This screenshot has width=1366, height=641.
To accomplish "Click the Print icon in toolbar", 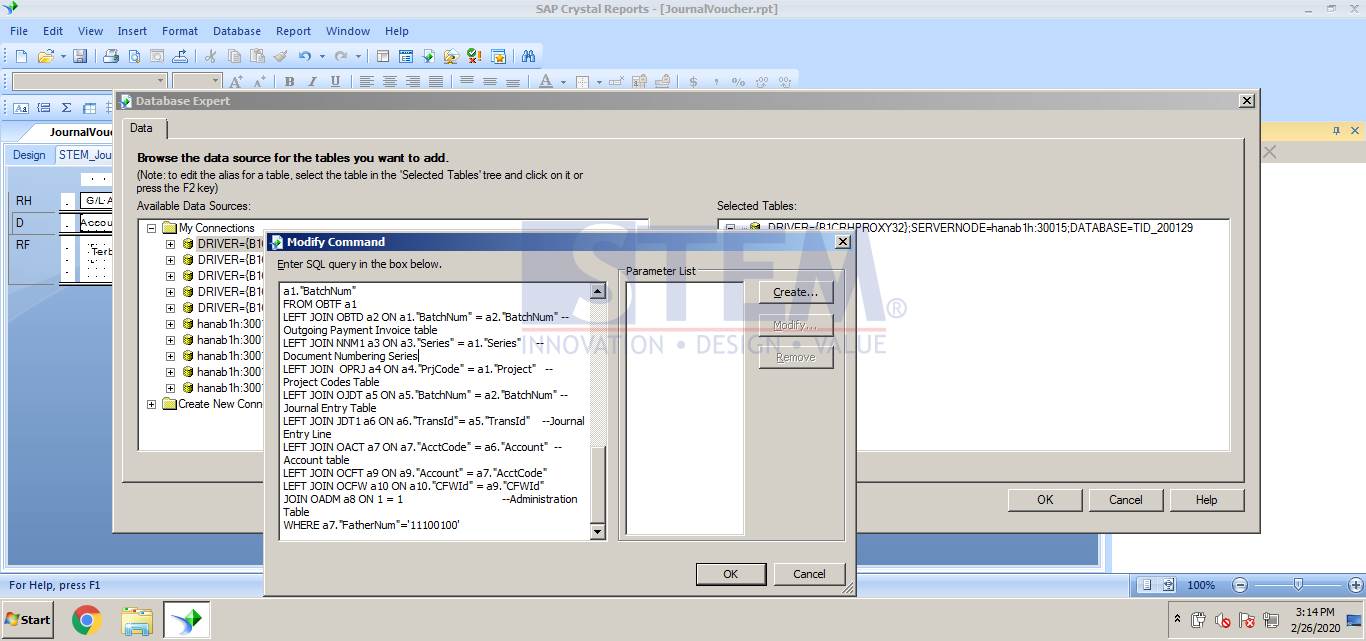I will (x=111, y=56).
